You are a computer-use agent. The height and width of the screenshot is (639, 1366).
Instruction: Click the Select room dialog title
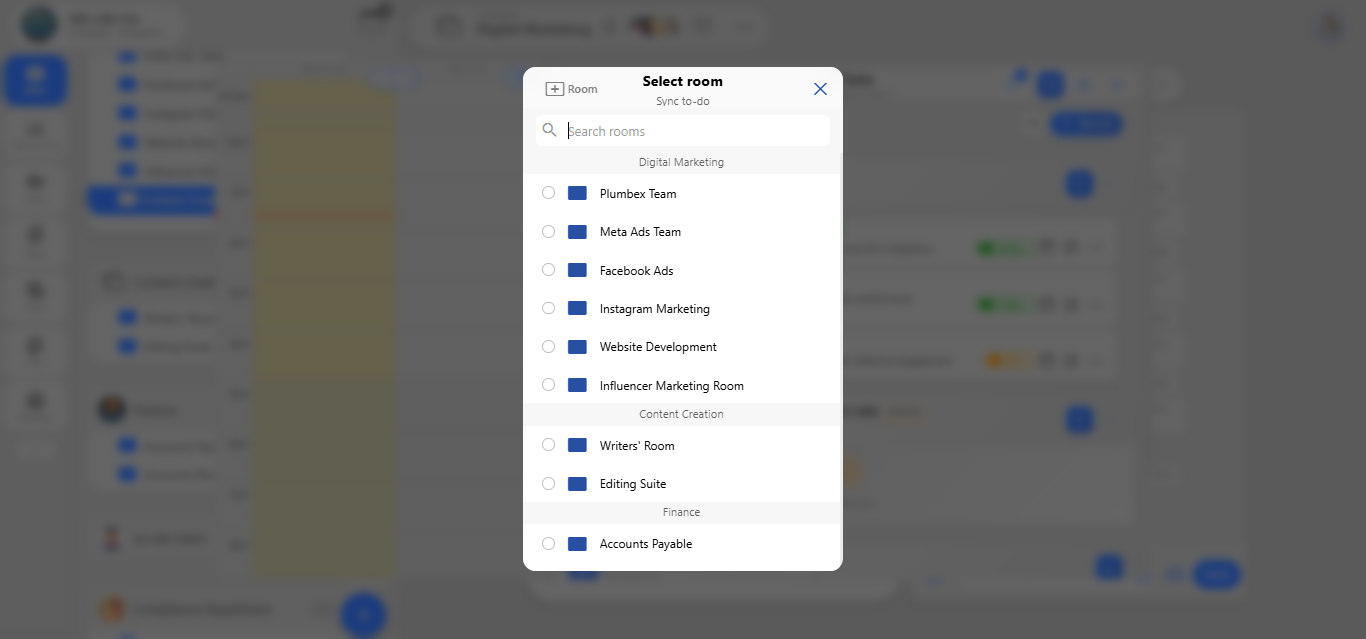coord(683,82)
